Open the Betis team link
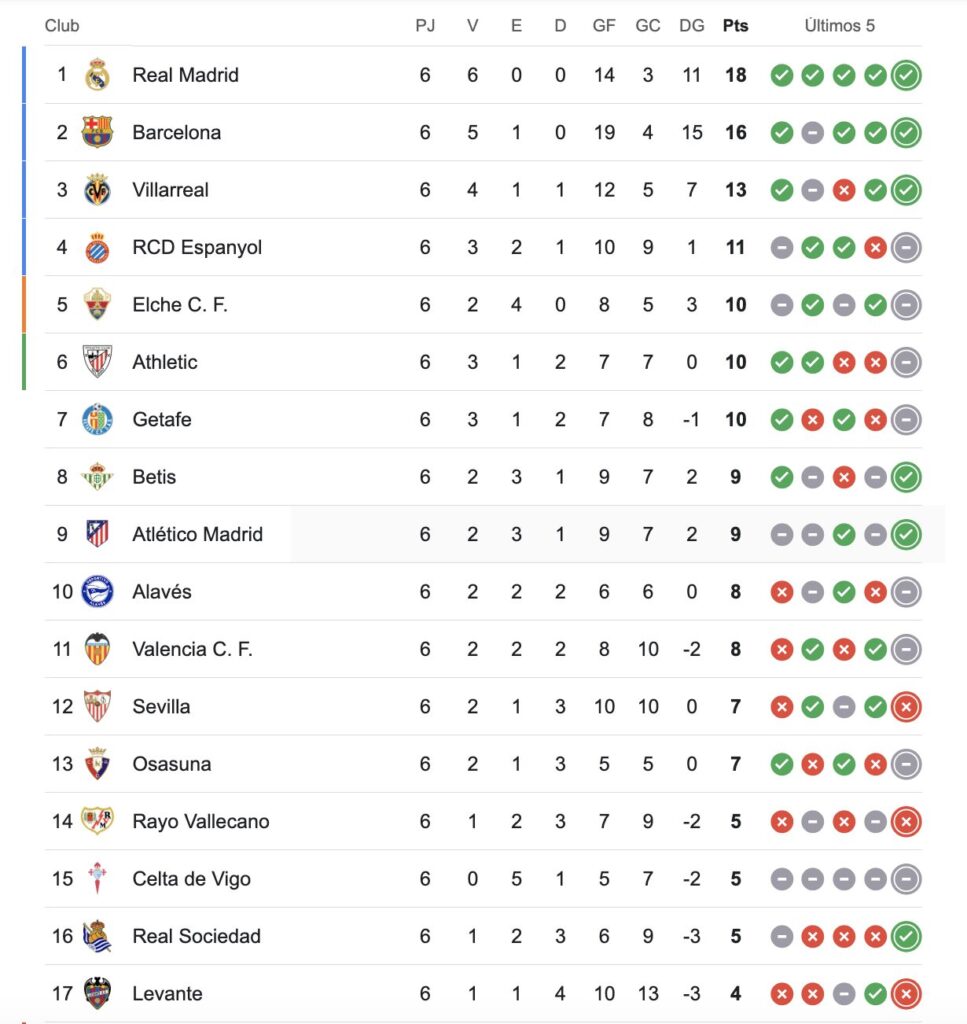Viewport: 967px width, 1024px height. click(154, 477)
